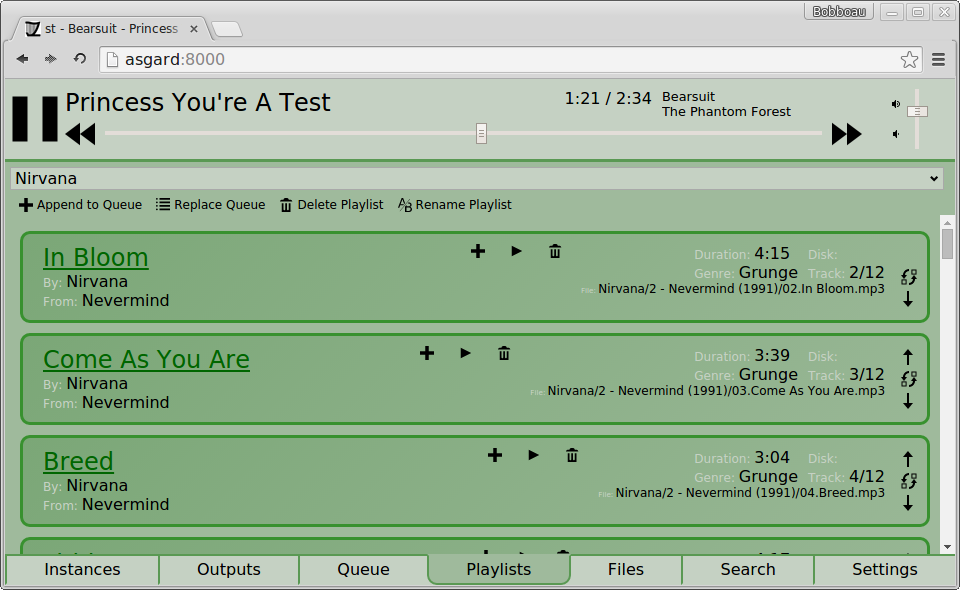
Task: Click Rename Playlist
Action: 455,205
